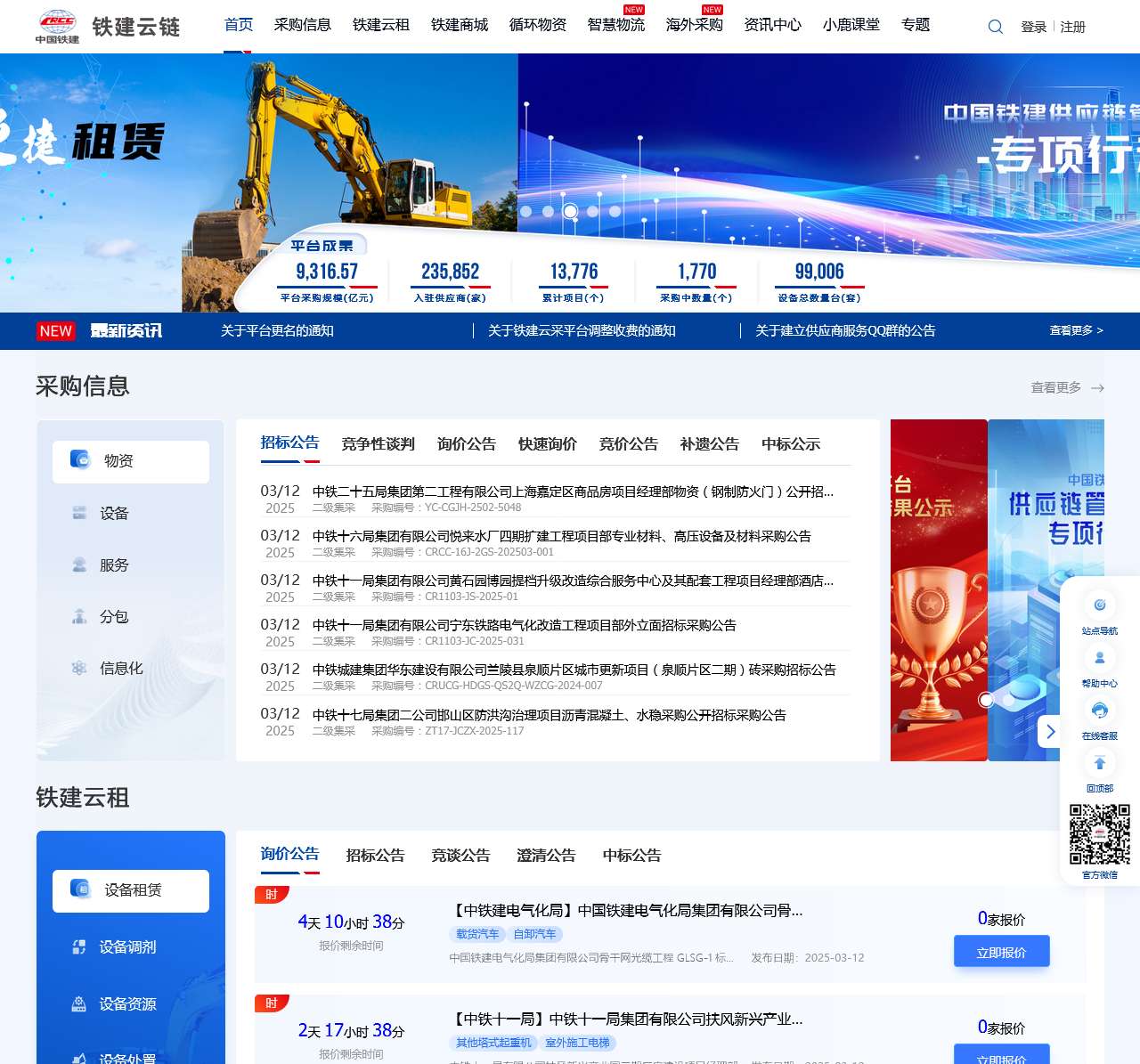The height and width of the screenshot is (1064, 1140).
Task: Switch to the 澄清公告 rental tab
Action: (547, 856)
